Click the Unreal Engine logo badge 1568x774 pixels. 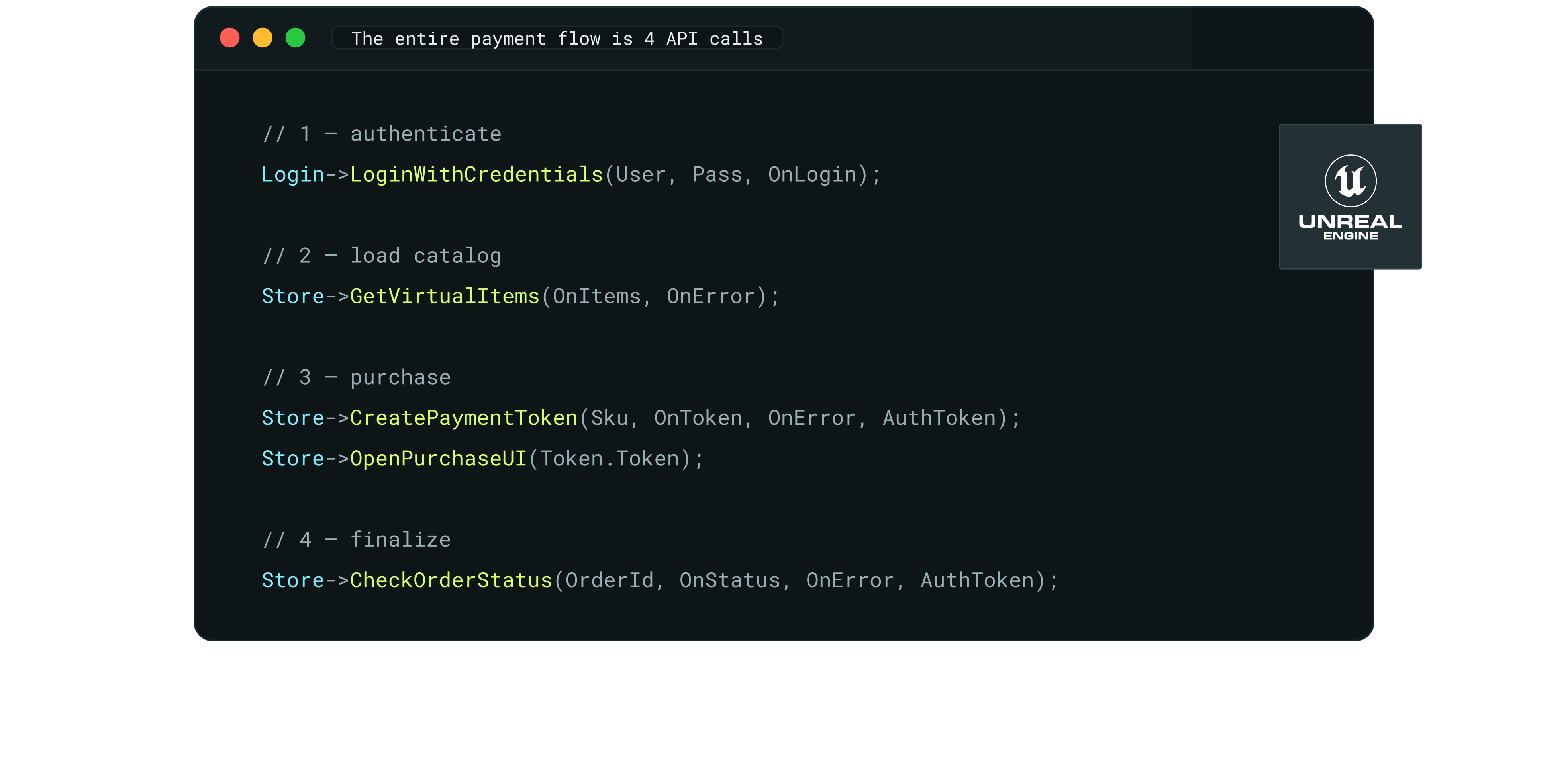point(1350,197)
